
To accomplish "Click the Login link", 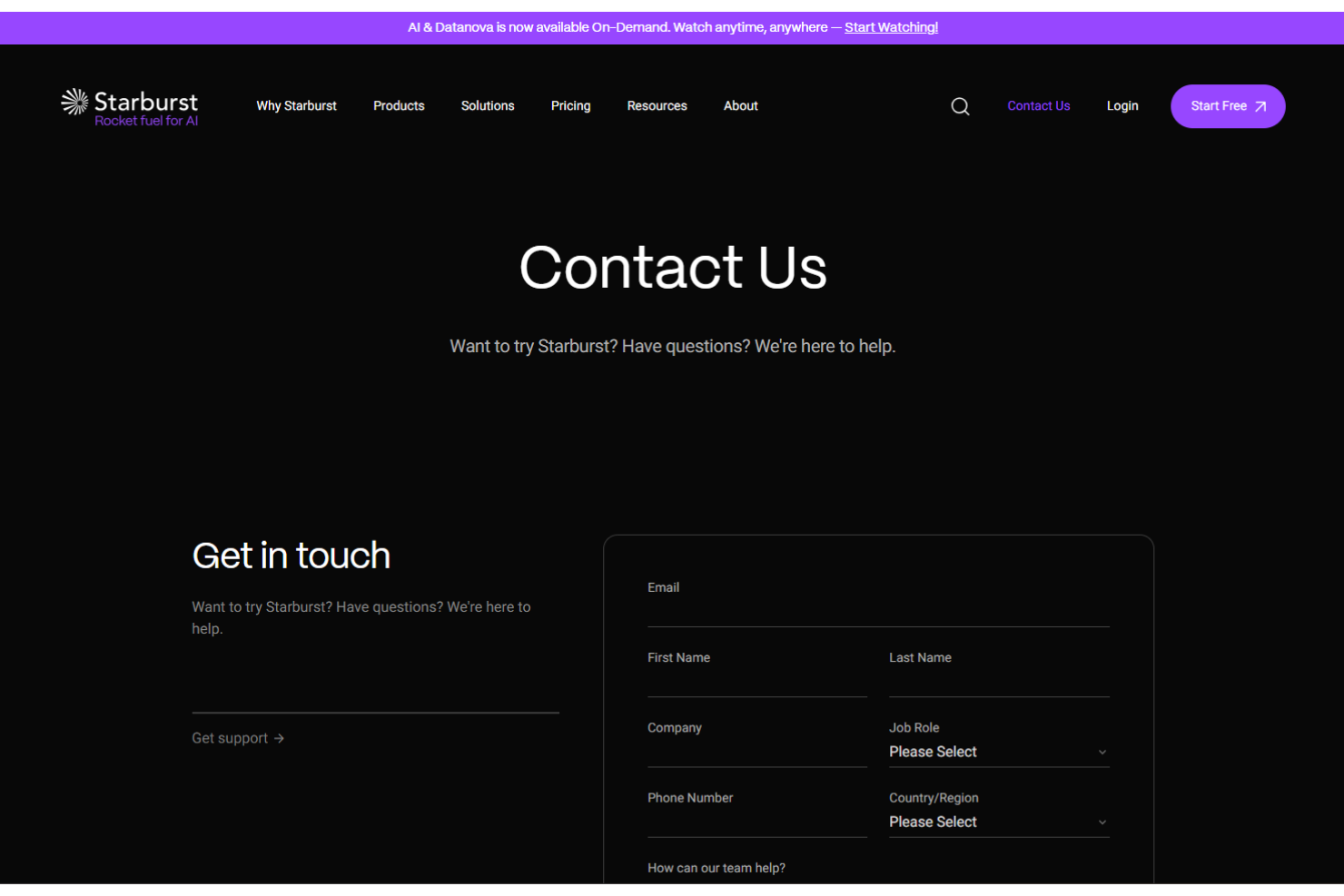I will coord(1122,106).
